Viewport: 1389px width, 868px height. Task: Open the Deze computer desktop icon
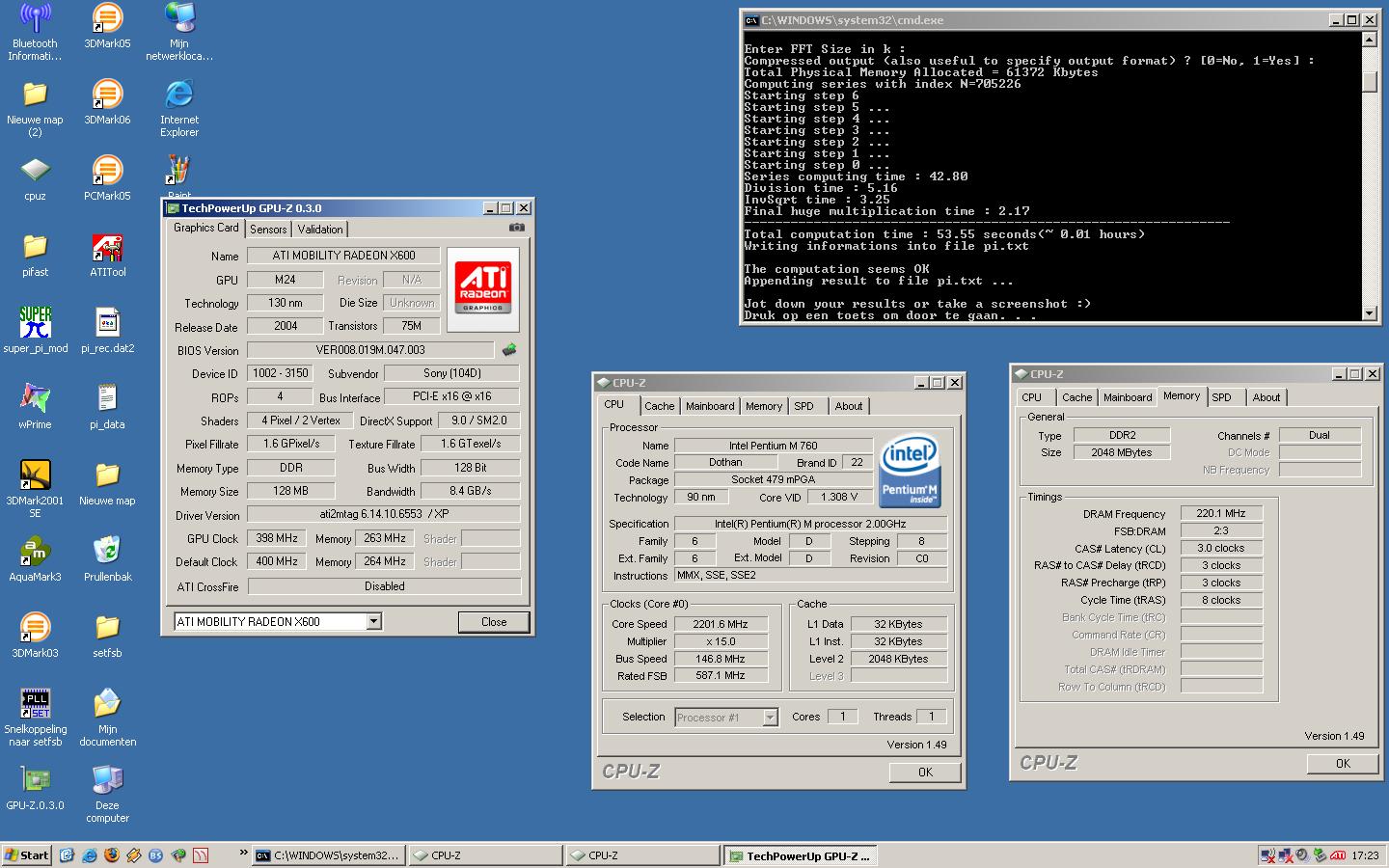pos(107,794)
